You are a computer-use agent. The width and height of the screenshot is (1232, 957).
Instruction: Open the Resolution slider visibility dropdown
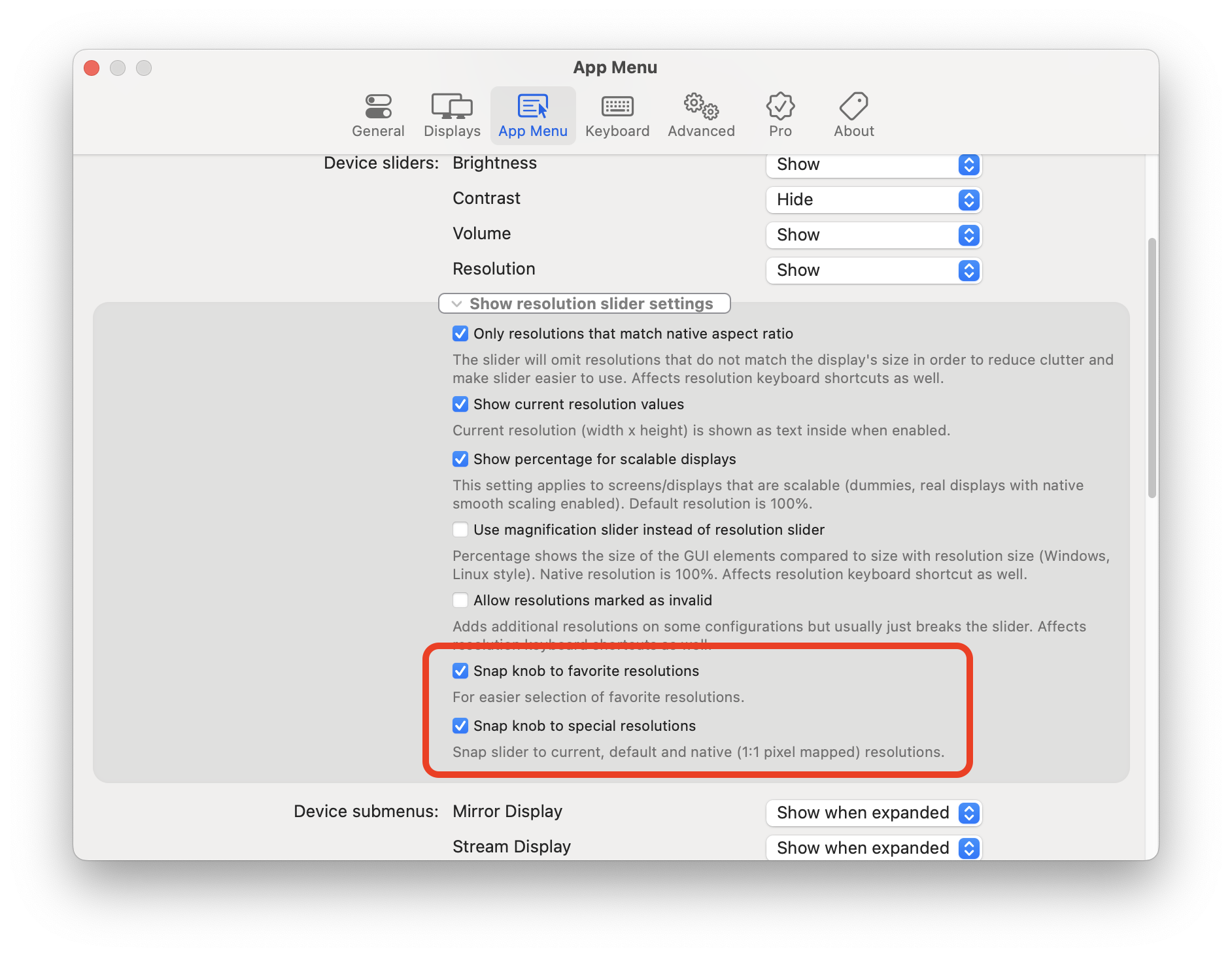click(874, 271)
